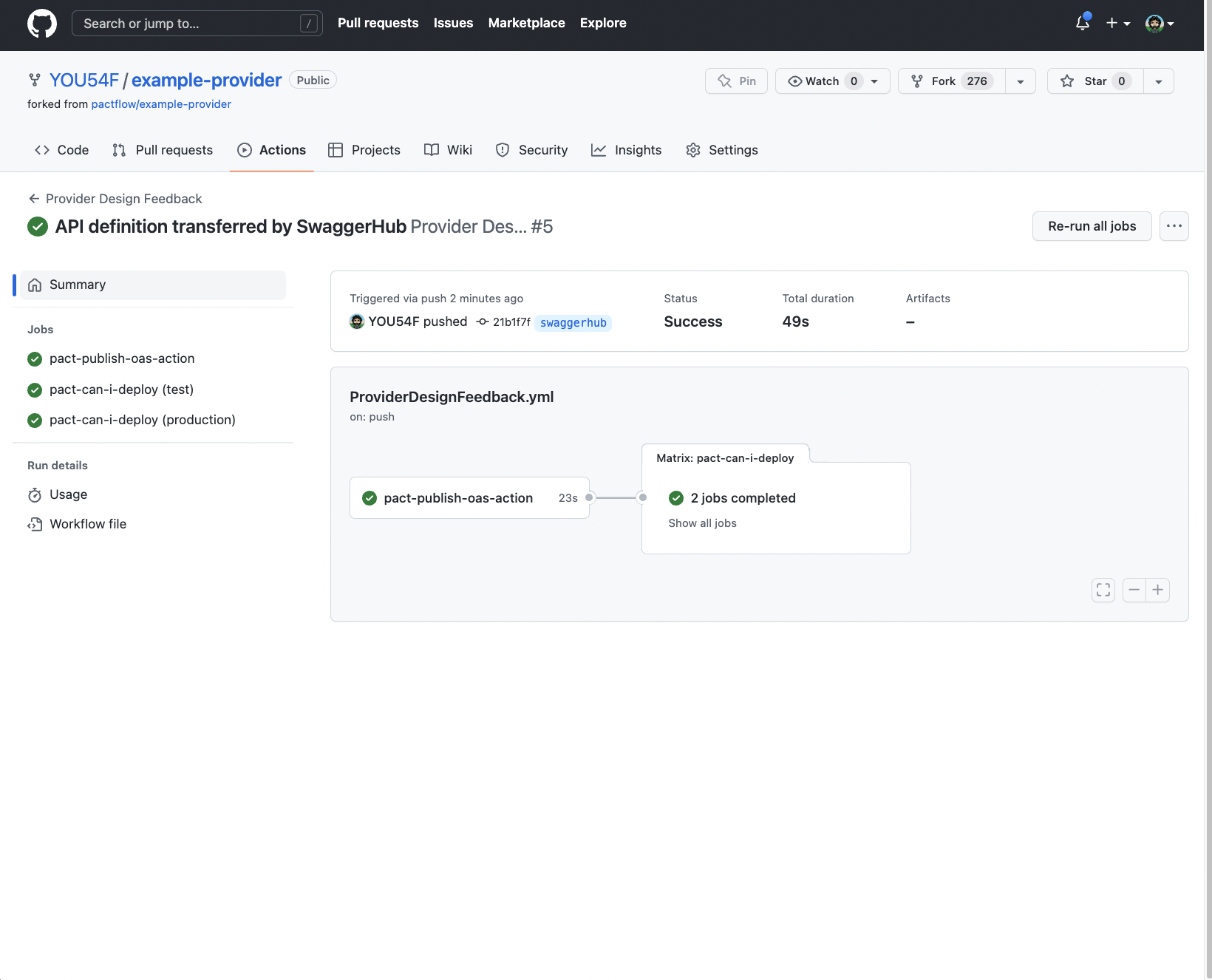This screenshot has height=980, width=1212.
Task: Zoom out the workflow graph
Action: point(1134,590)
